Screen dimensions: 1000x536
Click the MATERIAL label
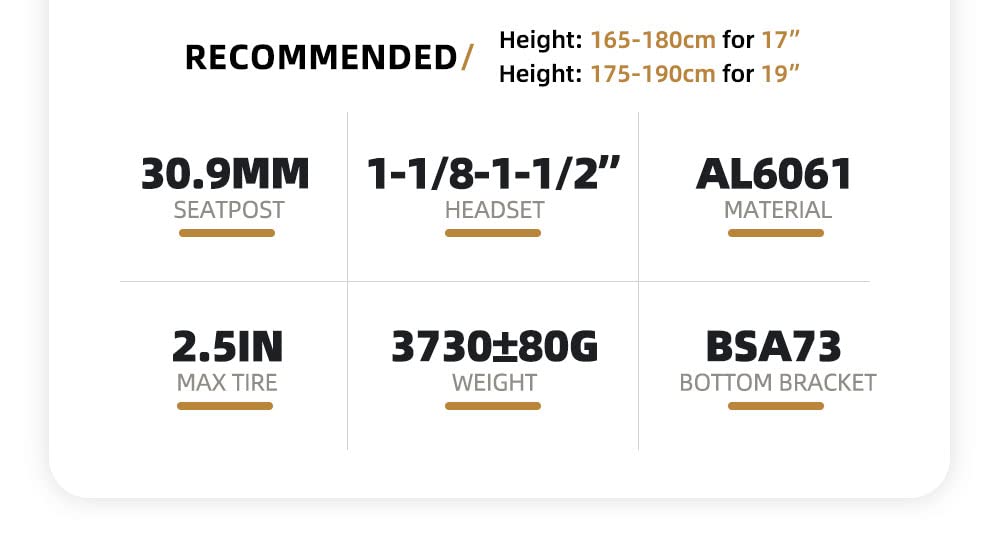tap(777, 210)
